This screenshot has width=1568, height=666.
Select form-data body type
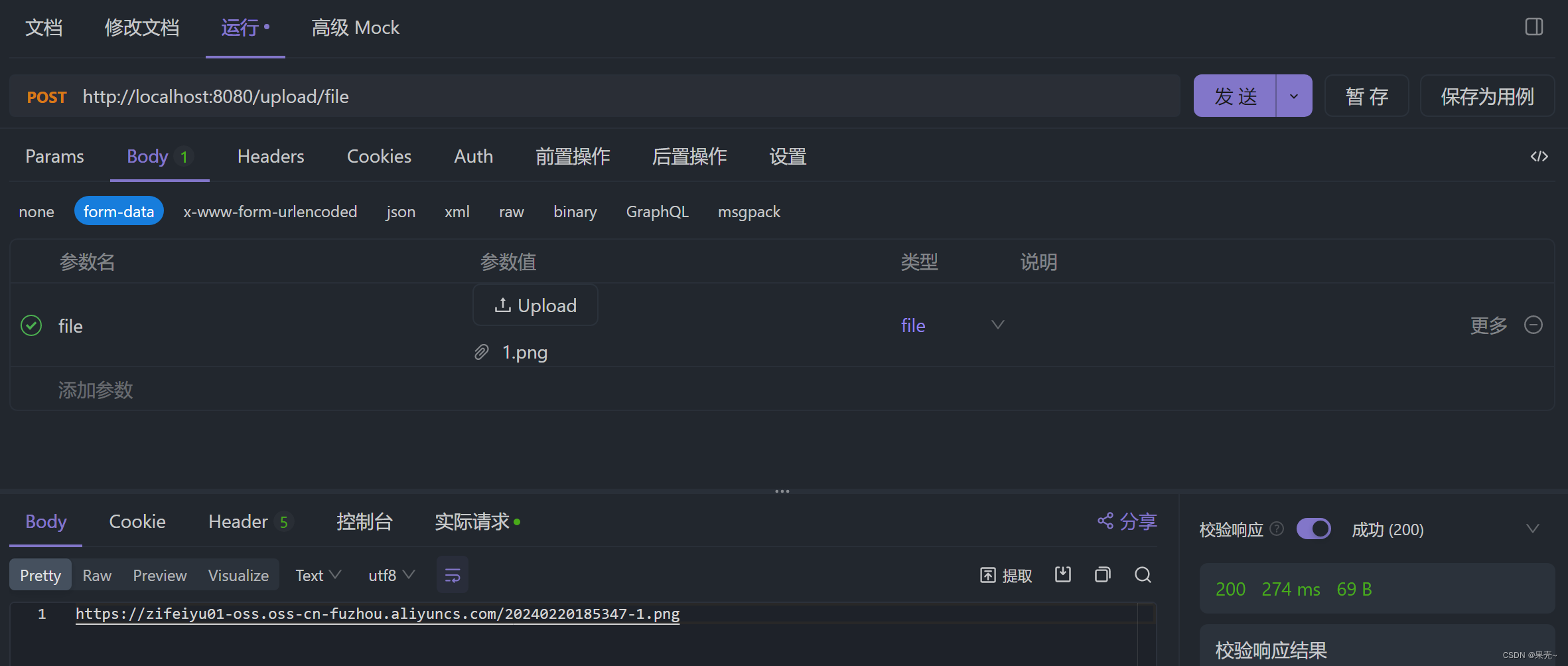click(119, 211)
